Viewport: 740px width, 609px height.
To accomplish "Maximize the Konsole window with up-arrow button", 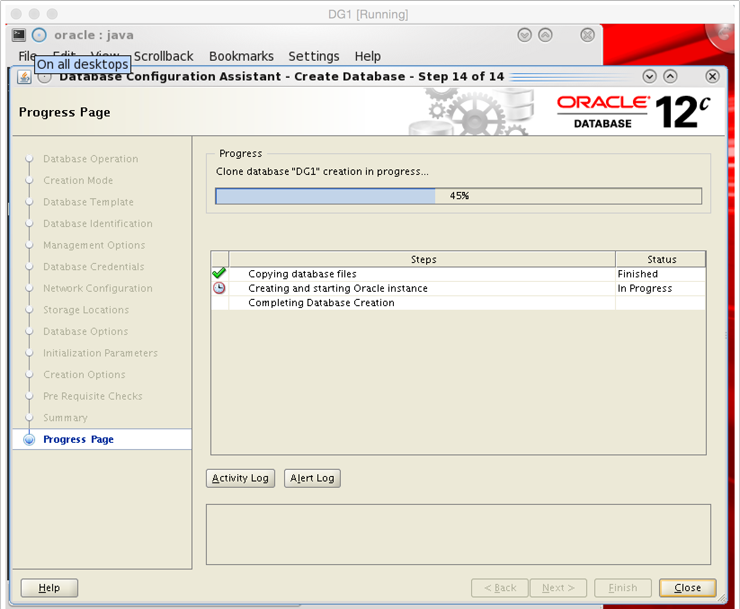I will (545, 35).
